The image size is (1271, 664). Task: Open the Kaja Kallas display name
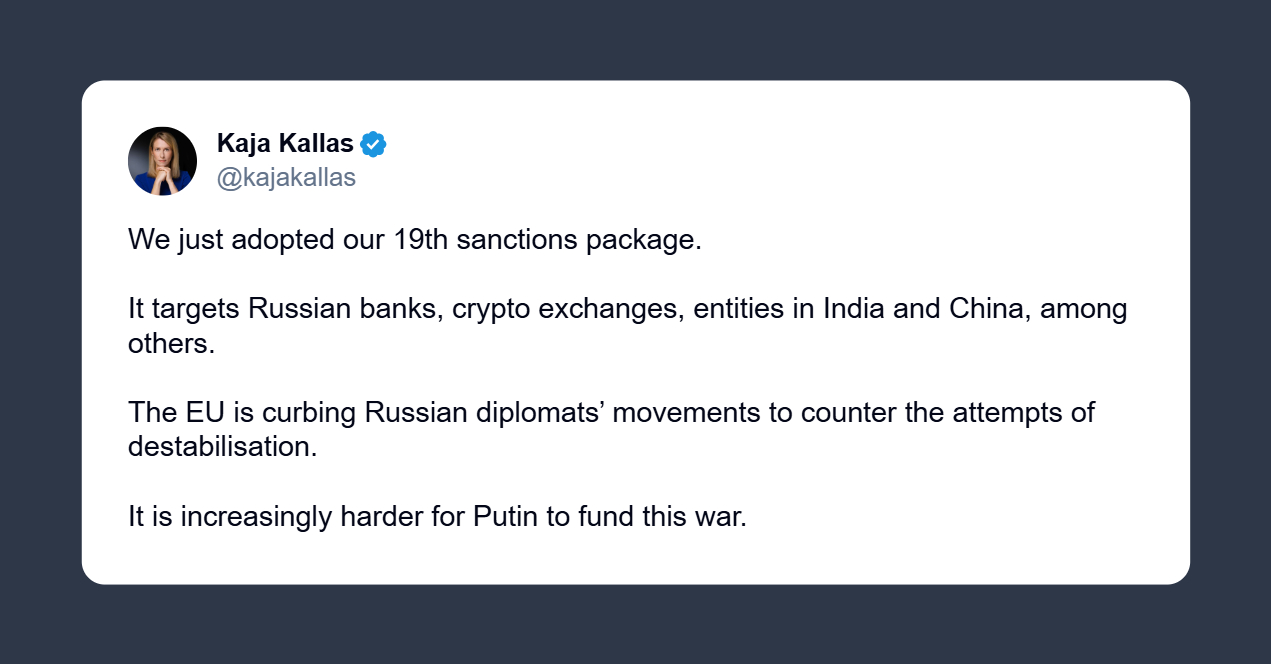(x=285, y=144)
